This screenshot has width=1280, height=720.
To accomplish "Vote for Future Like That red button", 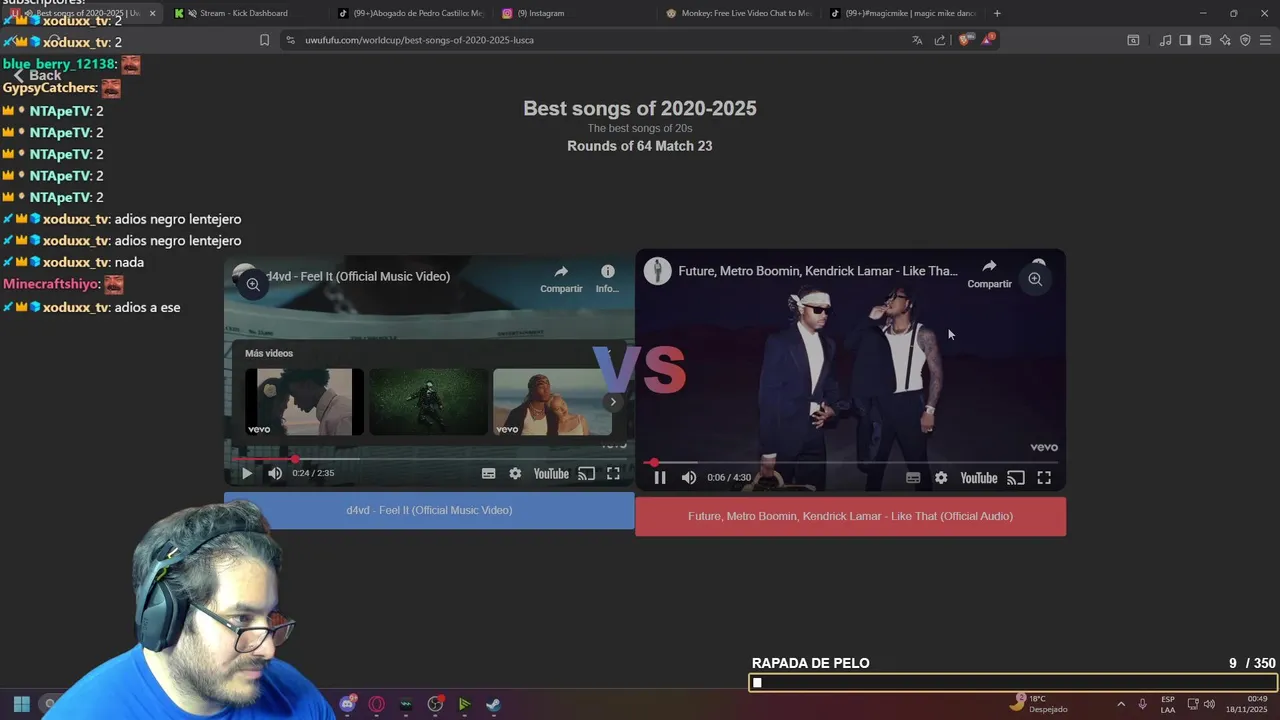I will pos(850,516).
